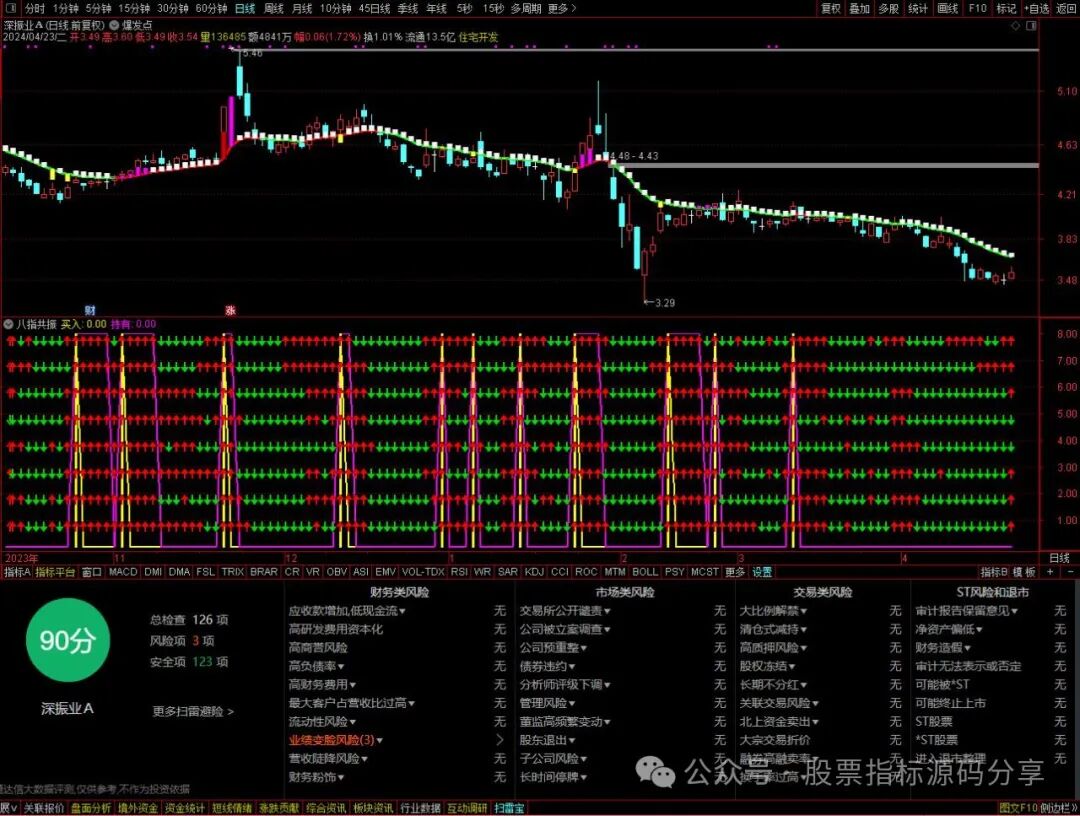Expand 审计报告保留意见 dropdown
The height and width of the screenshot is (816, 1080).
[x=966, y=611]
